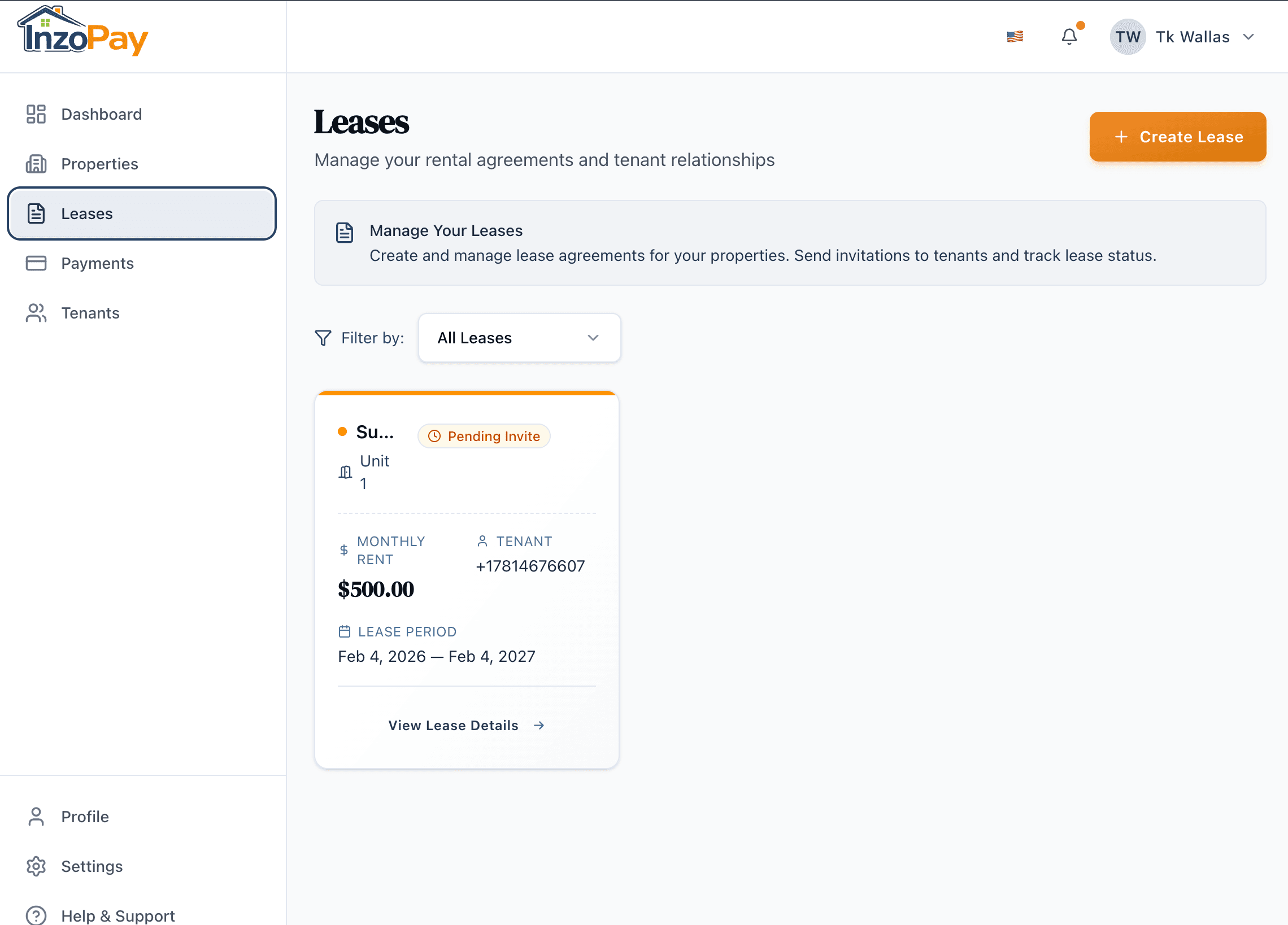This screenshot has height=925, width=1288.
Task: Navigate to Payments in the sidebar
Action: point(97,263)
